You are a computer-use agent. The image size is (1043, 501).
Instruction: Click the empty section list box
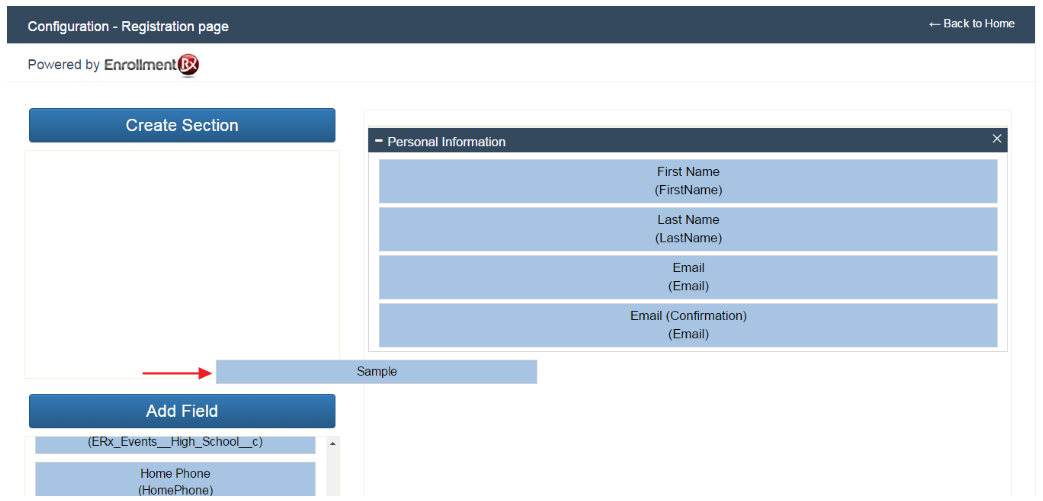click(182, 260)
